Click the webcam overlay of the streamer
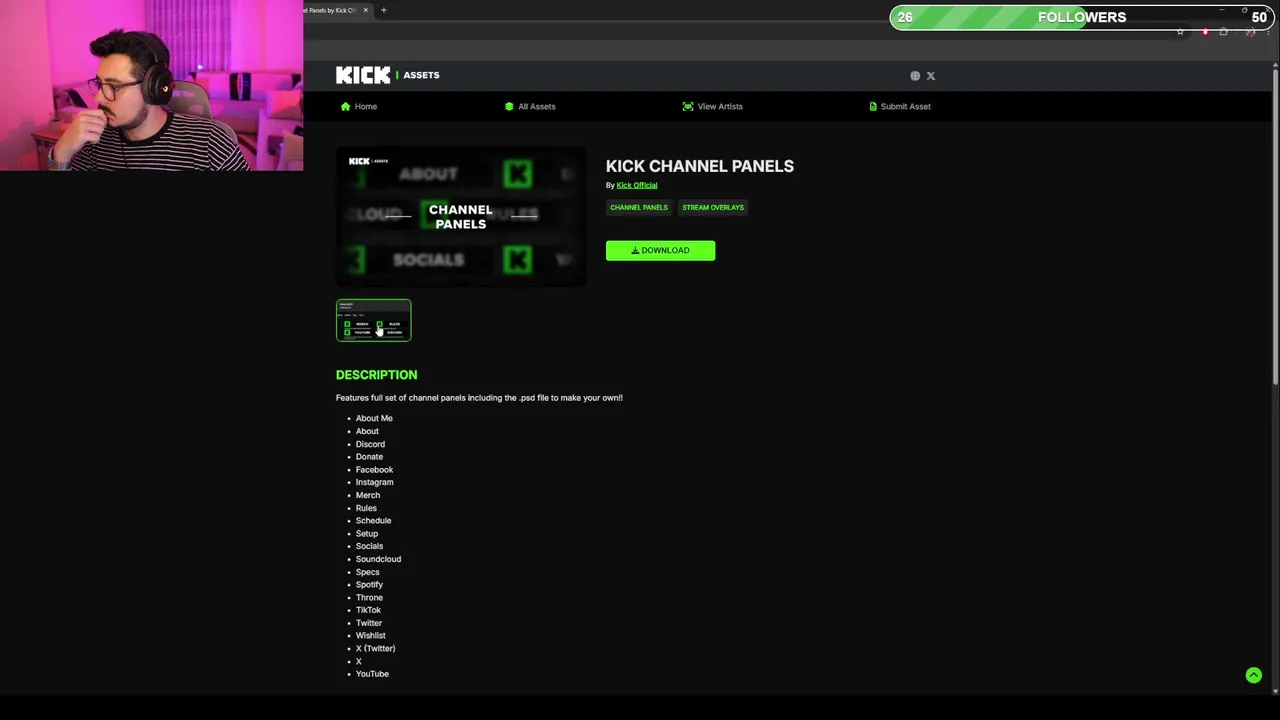The height and width of the screenshot is (720, 1280). pos(151,85)
